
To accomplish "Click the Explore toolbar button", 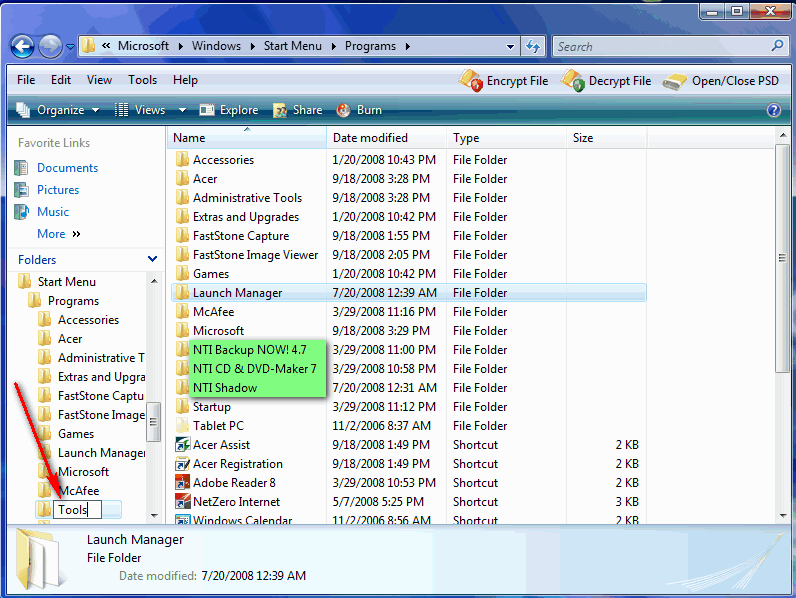I will click(228, 110).
